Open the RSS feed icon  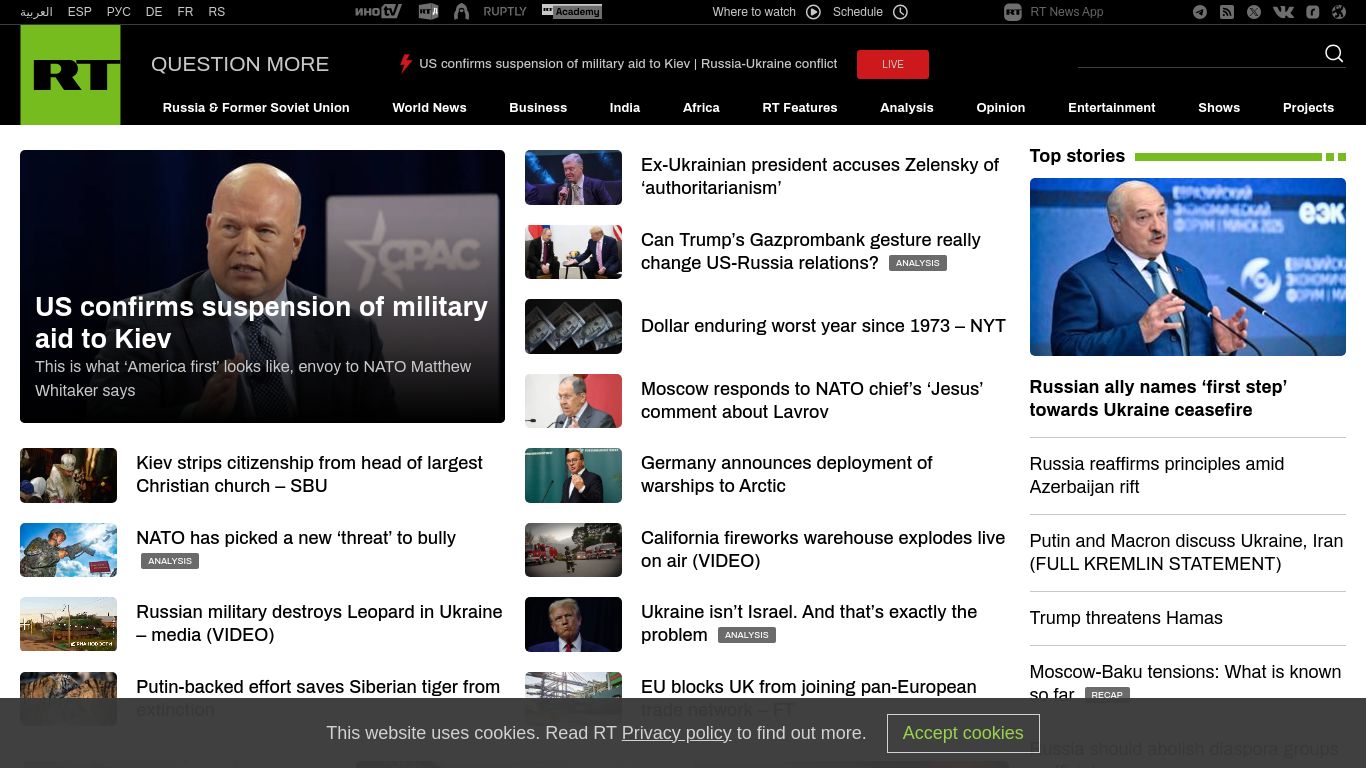pos(1227,12)
